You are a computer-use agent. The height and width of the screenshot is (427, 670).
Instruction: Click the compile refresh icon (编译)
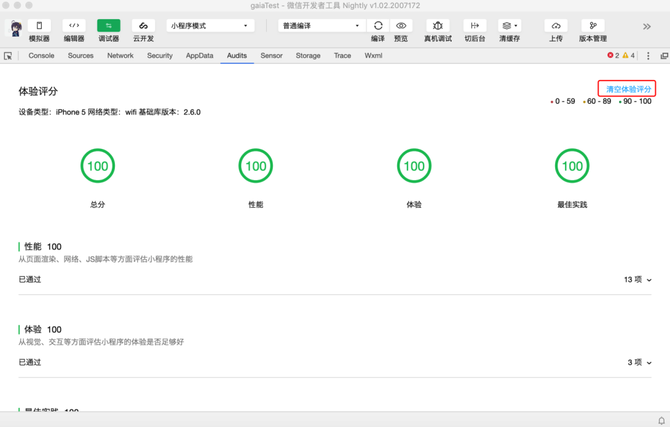pos(378,26)
